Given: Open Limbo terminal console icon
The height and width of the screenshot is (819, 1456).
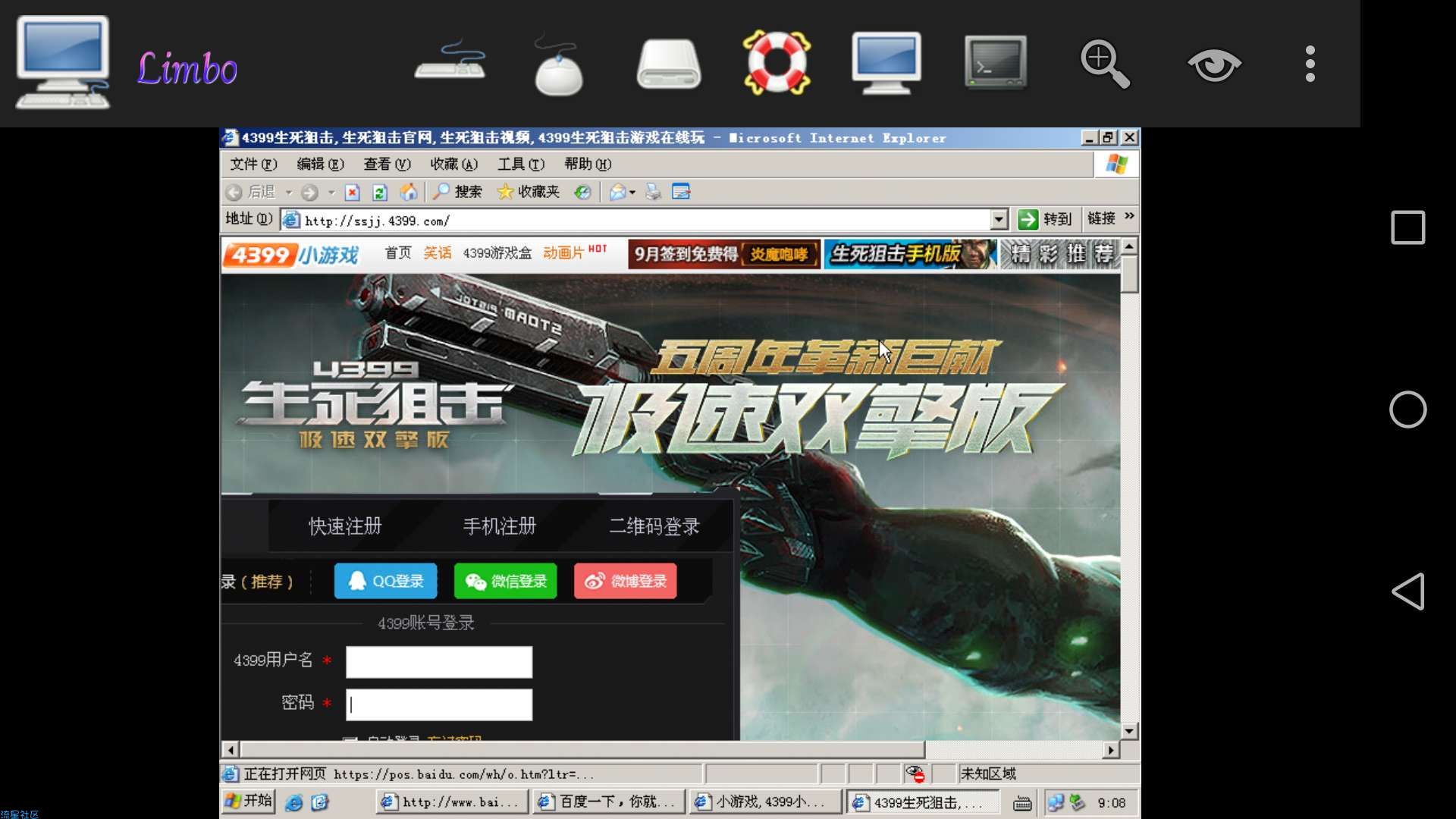Looking at the screenshot, I should 996,63.
